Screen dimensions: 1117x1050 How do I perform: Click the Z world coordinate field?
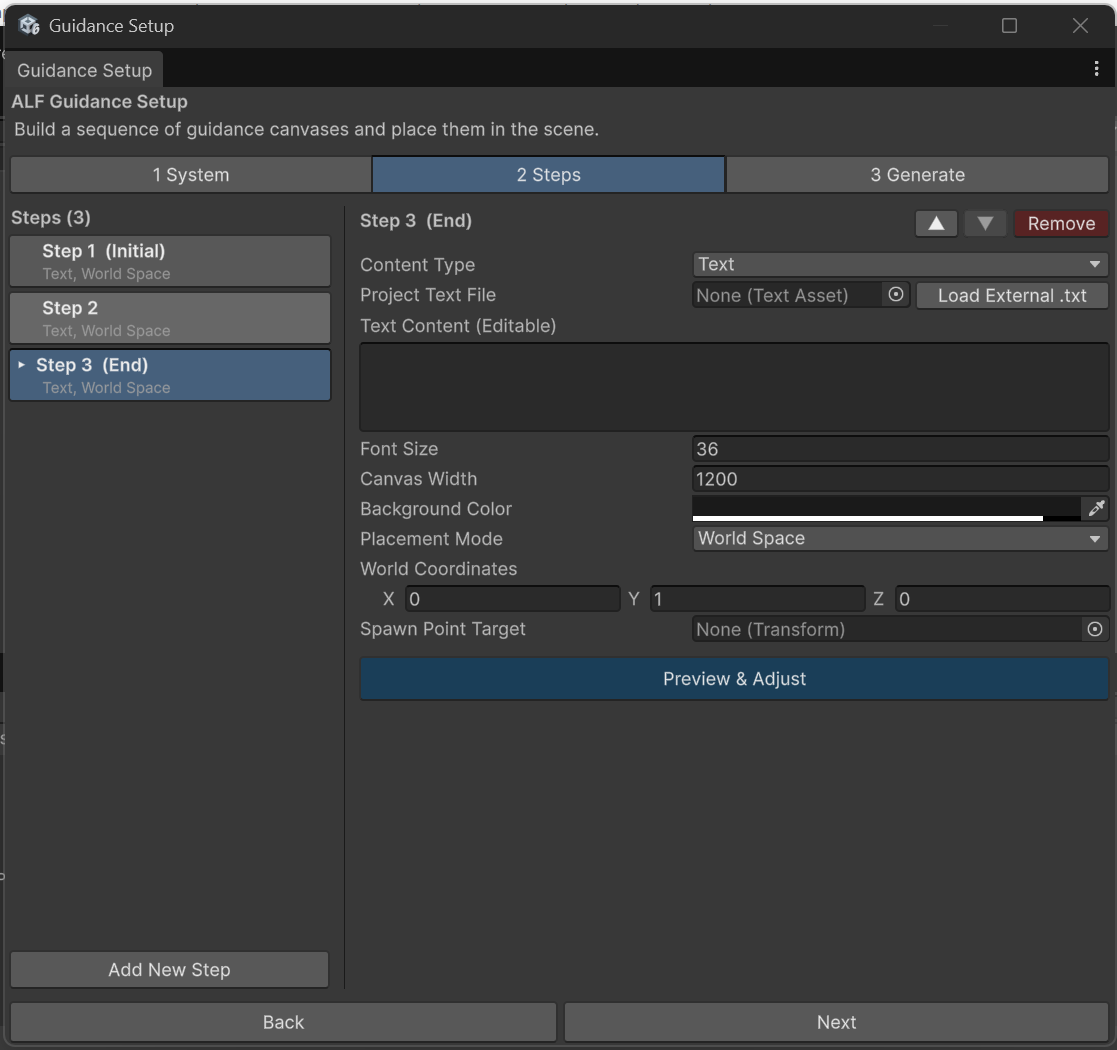(1002, 598)
